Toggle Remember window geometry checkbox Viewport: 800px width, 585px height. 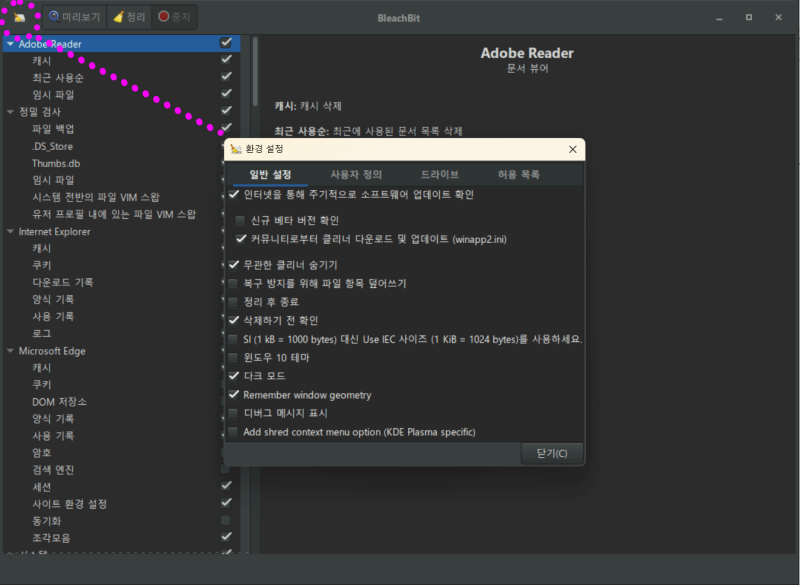(x=234, y=395)
